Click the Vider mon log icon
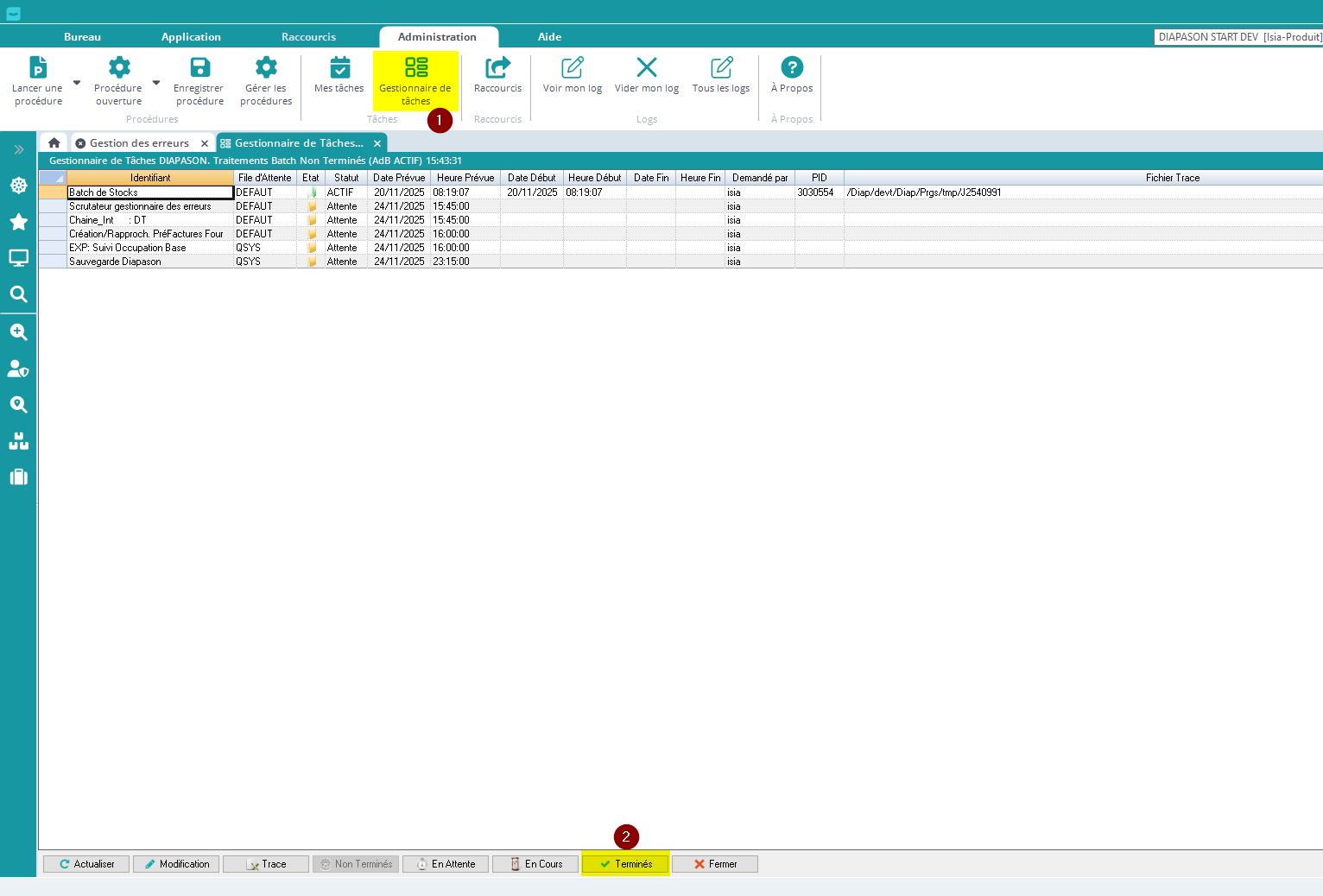Image resolution: width=1323 pixels, height=896 pixels. pos(646,67)
